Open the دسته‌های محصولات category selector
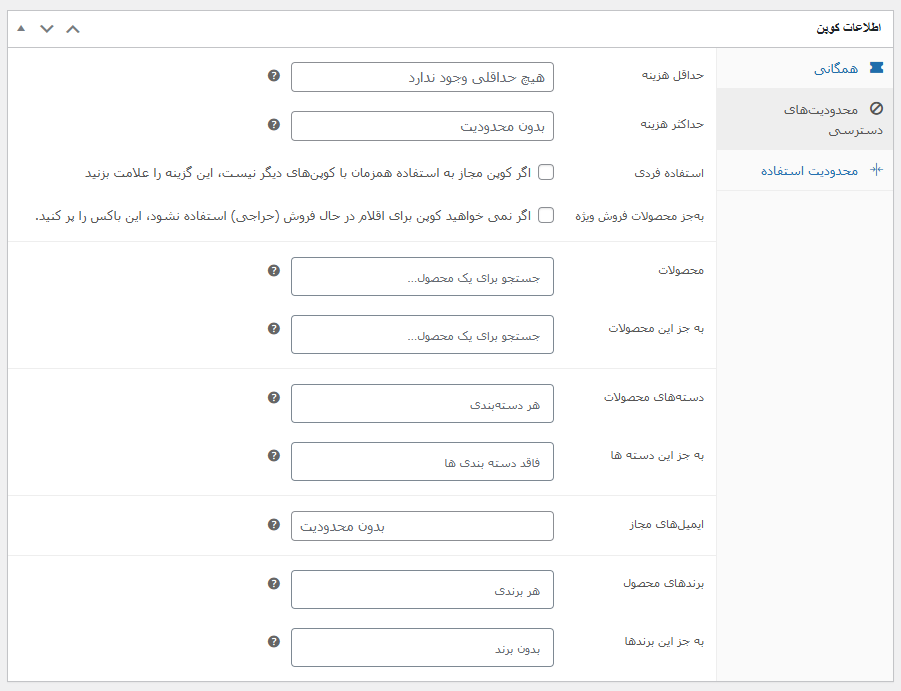The image size is (901, 691). click(422, 404)
